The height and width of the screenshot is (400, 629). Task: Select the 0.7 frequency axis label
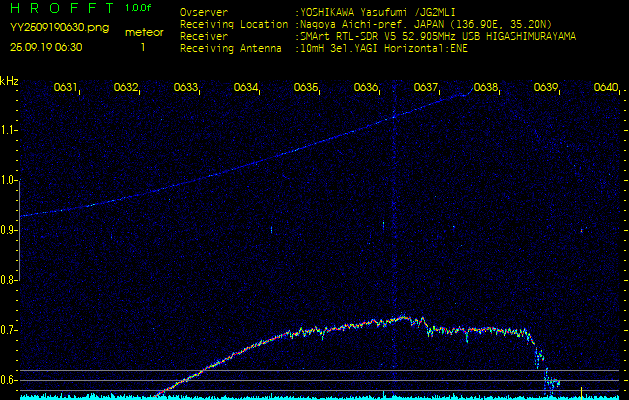coord(10,330)
